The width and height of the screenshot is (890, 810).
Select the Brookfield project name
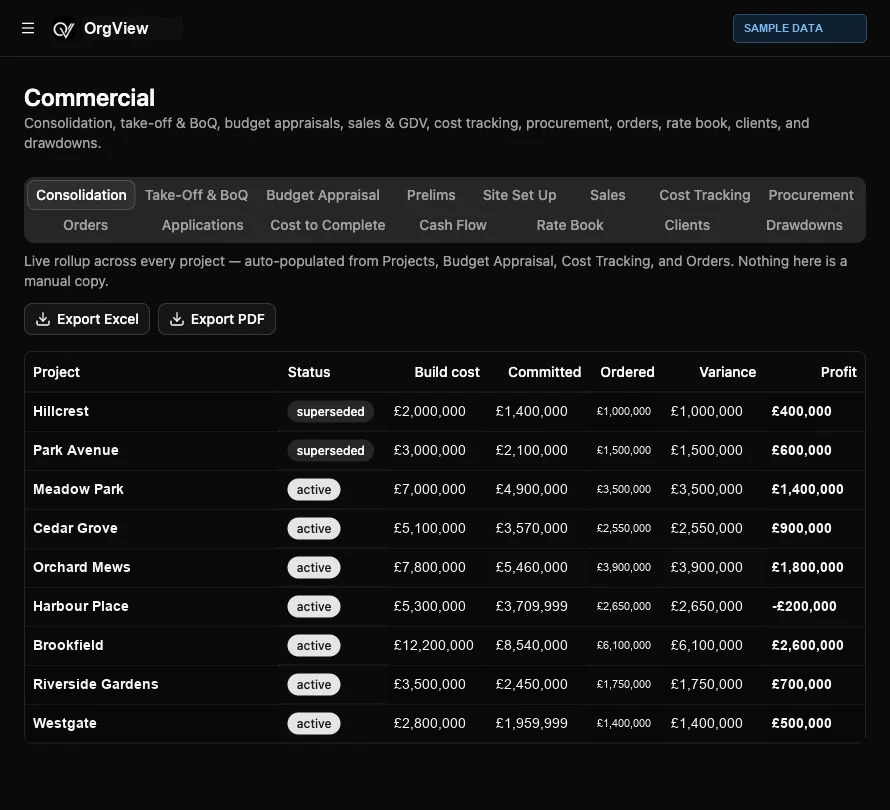pos(68,645)
